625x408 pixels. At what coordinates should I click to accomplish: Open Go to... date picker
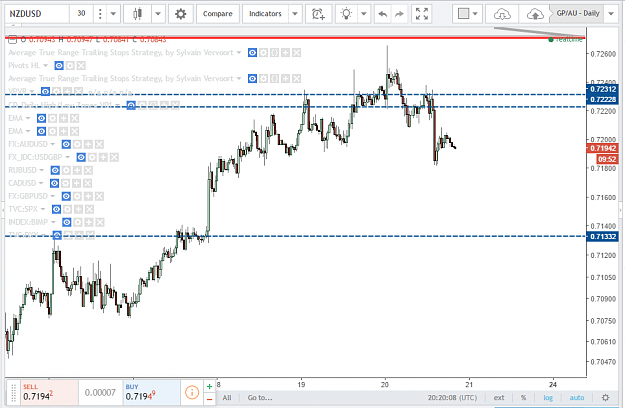coord(260,398)
